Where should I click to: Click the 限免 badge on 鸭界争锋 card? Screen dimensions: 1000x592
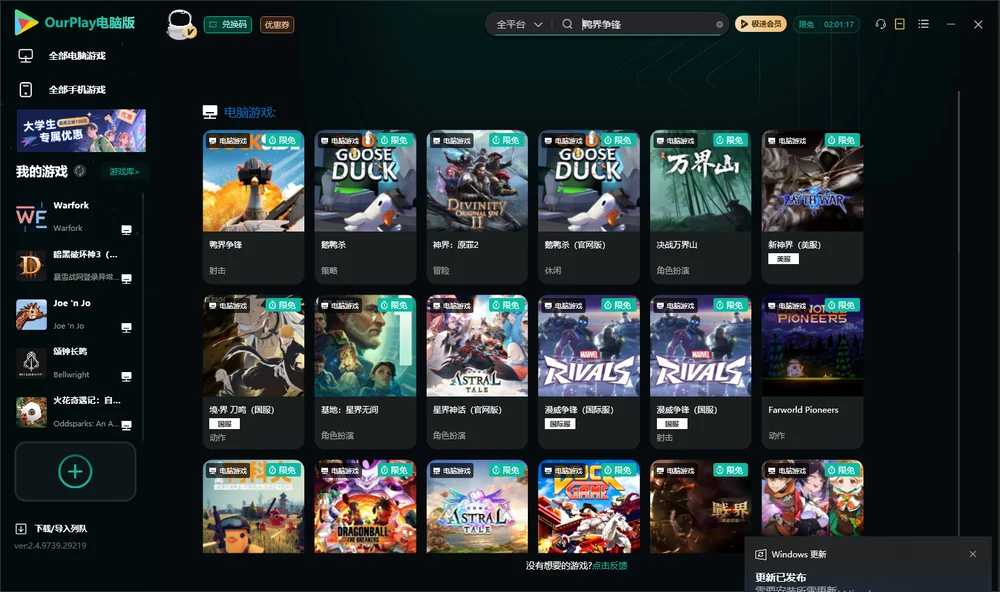[x=282, y=140]
